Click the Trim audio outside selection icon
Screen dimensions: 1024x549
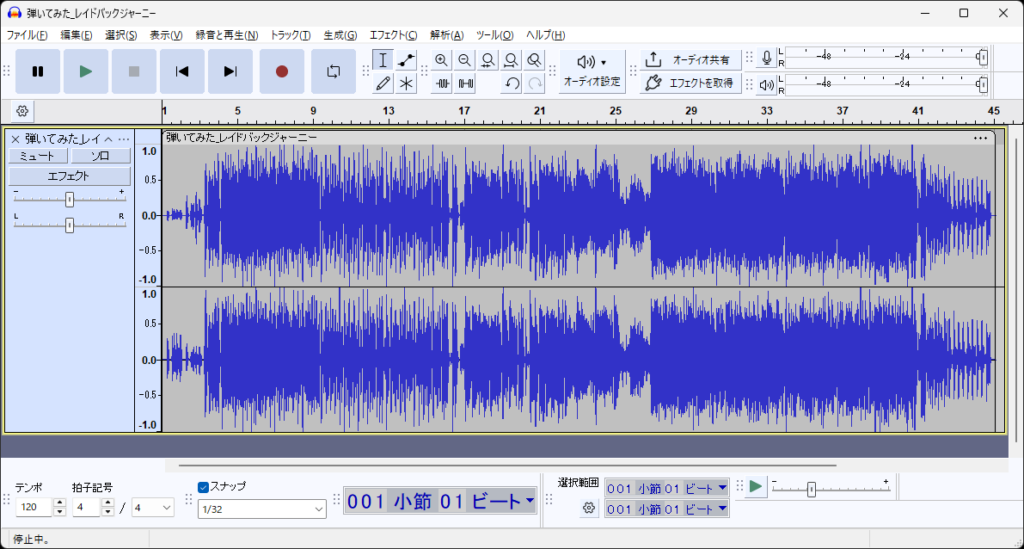click(441, 83)
